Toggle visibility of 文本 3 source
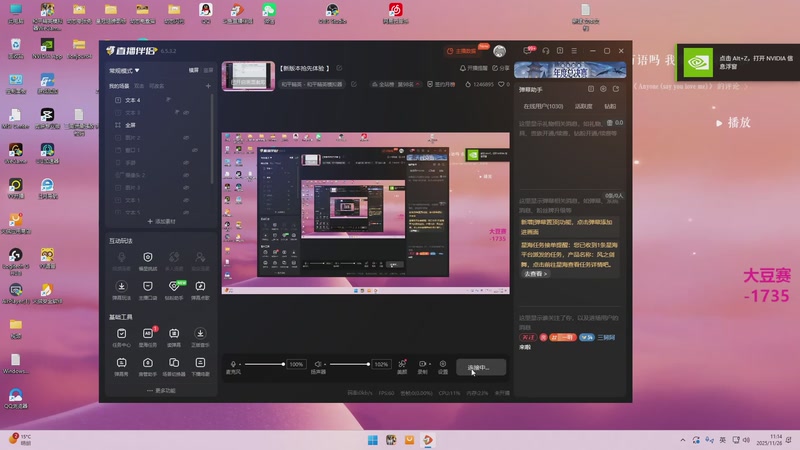 coord(186,113)
